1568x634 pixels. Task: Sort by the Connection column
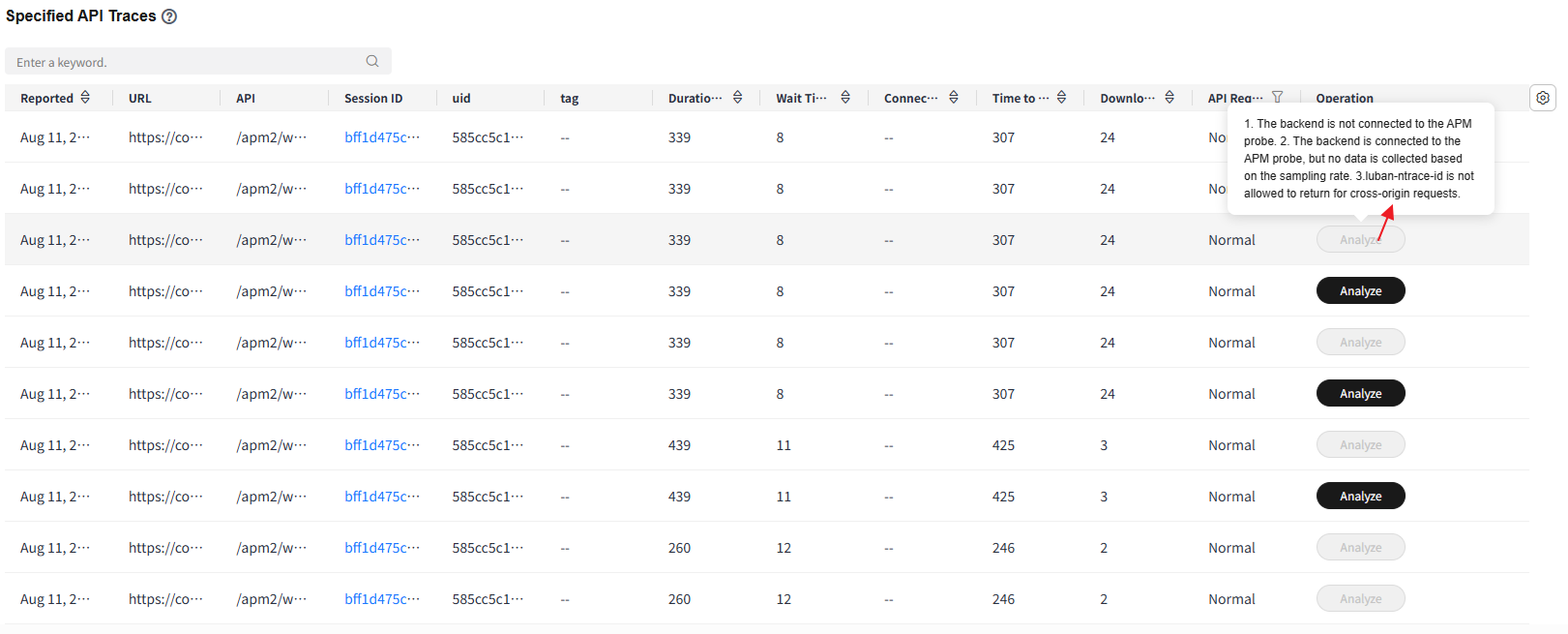click(954, 97)
